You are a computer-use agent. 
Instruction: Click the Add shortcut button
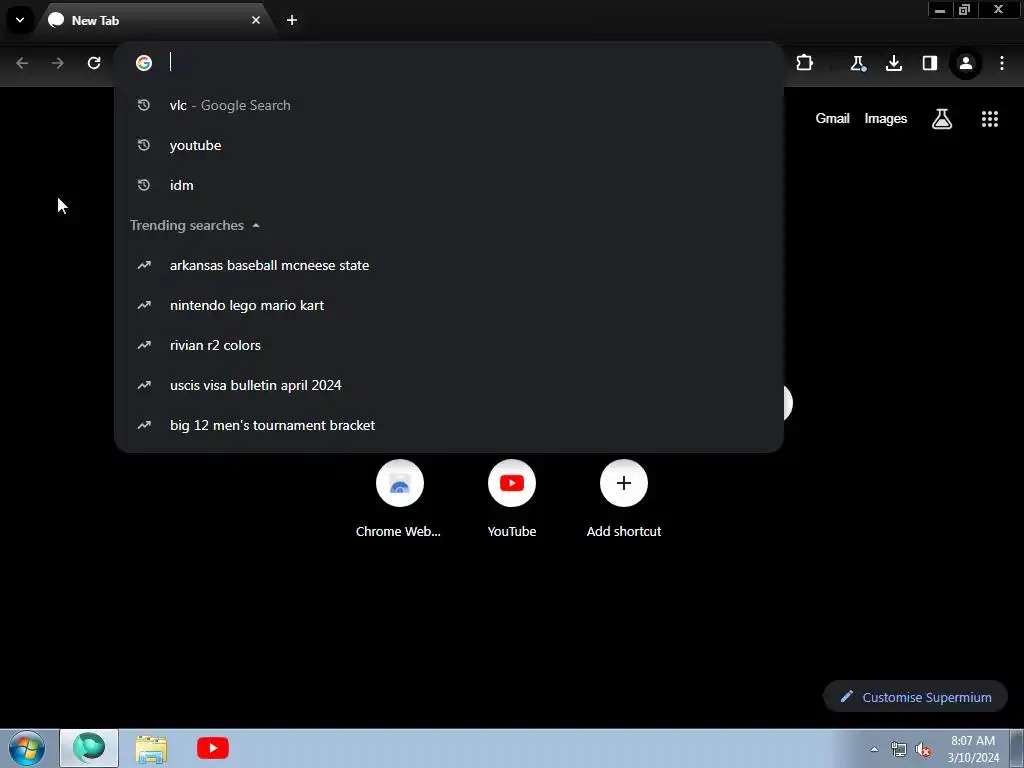click(x=624, y=498)
